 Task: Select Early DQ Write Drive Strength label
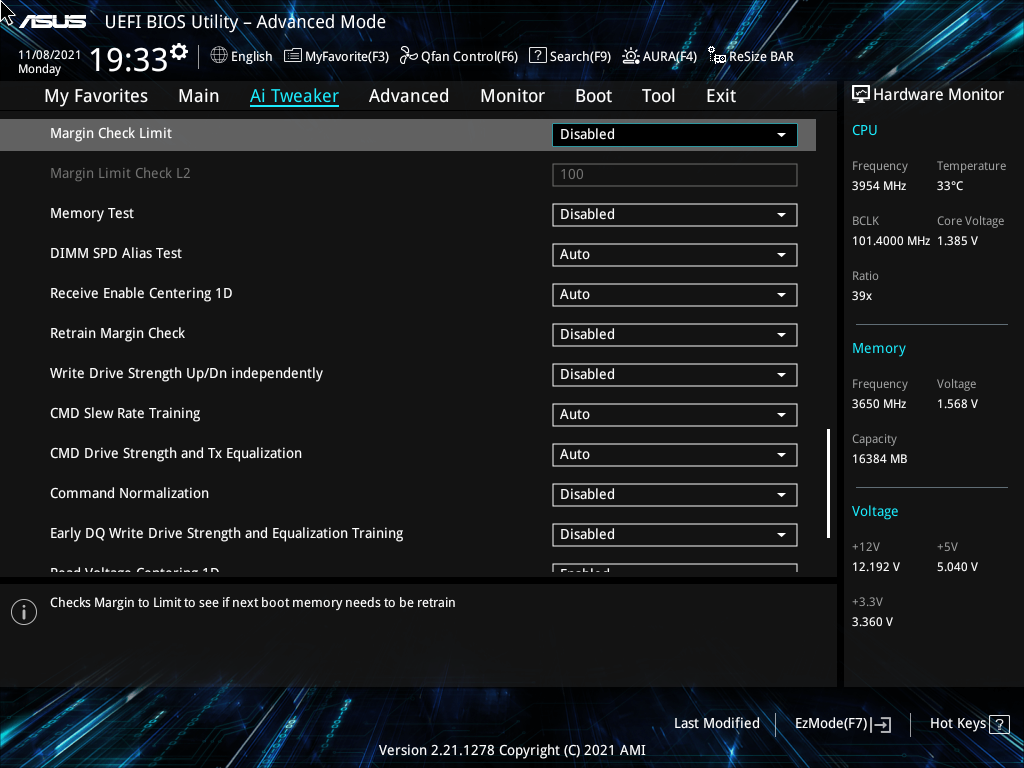click(x=227, y=534)
